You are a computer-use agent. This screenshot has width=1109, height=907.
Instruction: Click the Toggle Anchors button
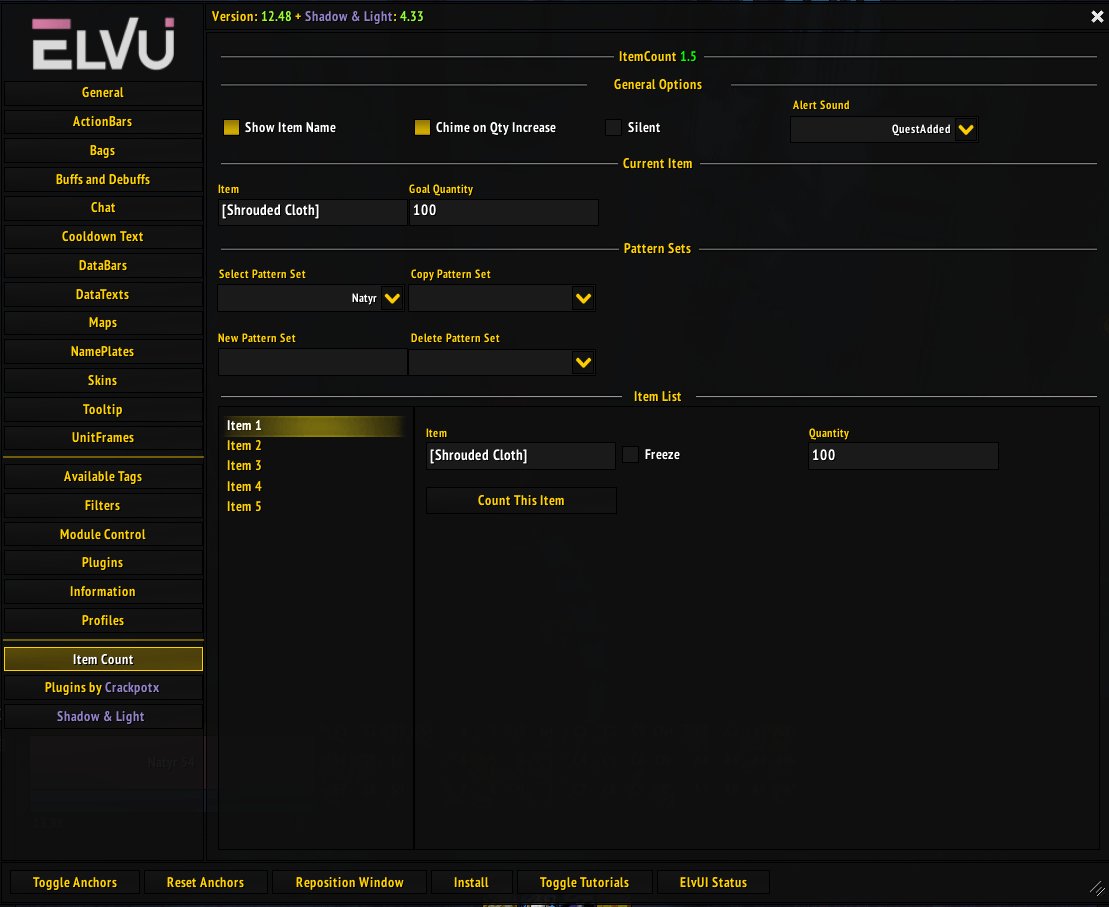pyautogui.click(x=75, y=883)
